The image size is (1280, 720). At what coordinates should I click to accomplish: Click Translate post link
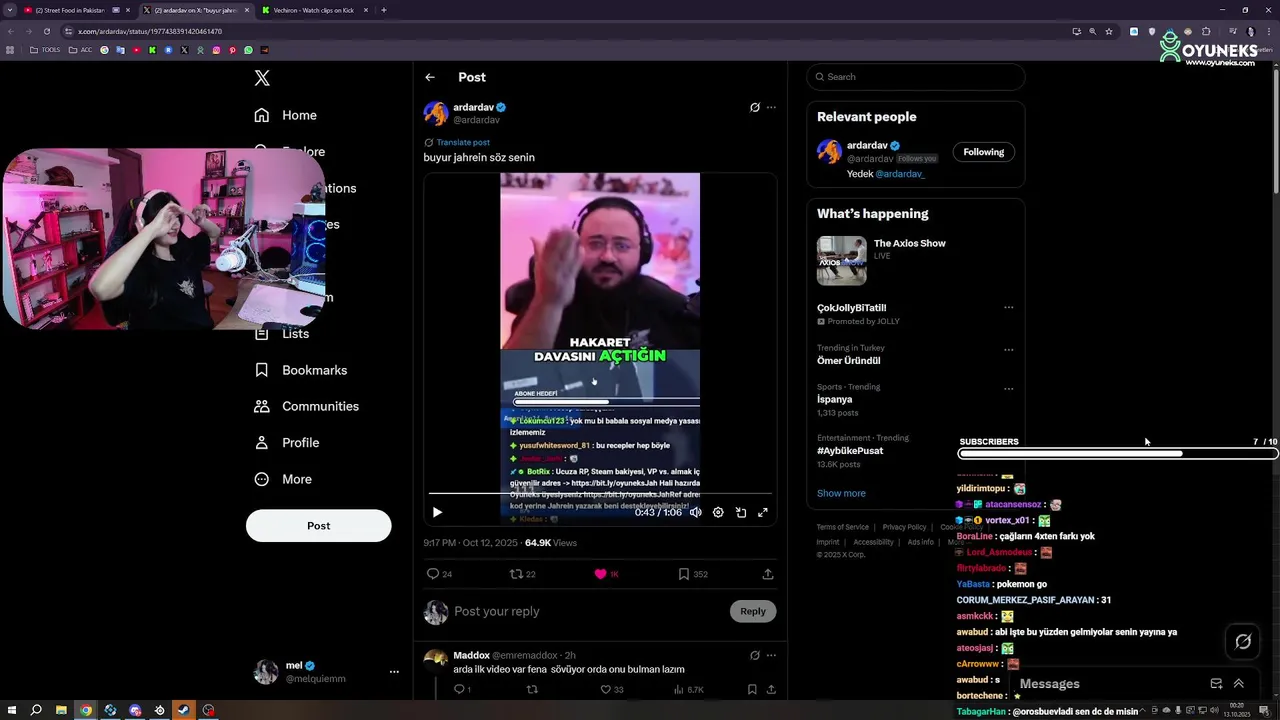point(463,143)
